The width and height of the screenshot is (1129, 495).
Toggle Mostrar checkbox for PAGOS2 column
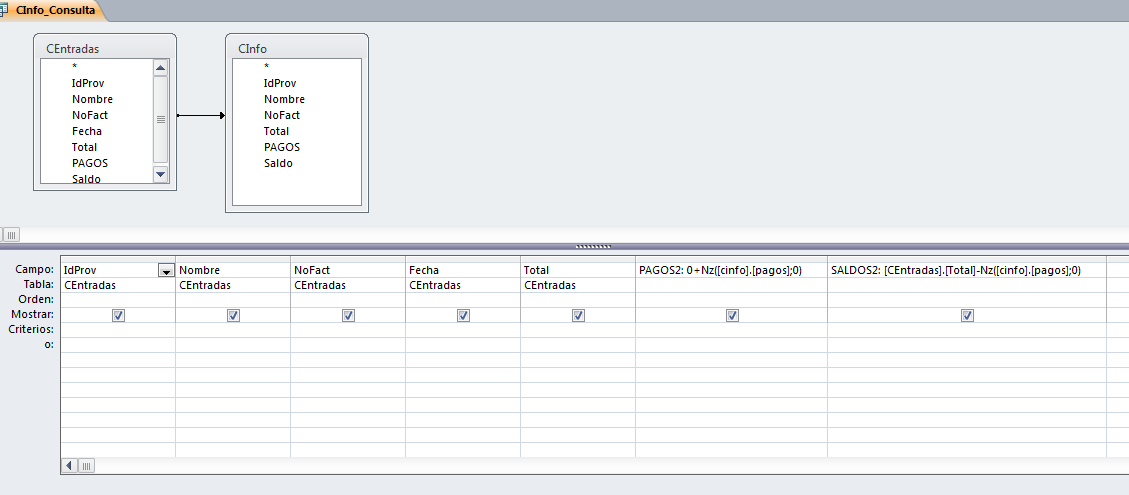(732, 316)
